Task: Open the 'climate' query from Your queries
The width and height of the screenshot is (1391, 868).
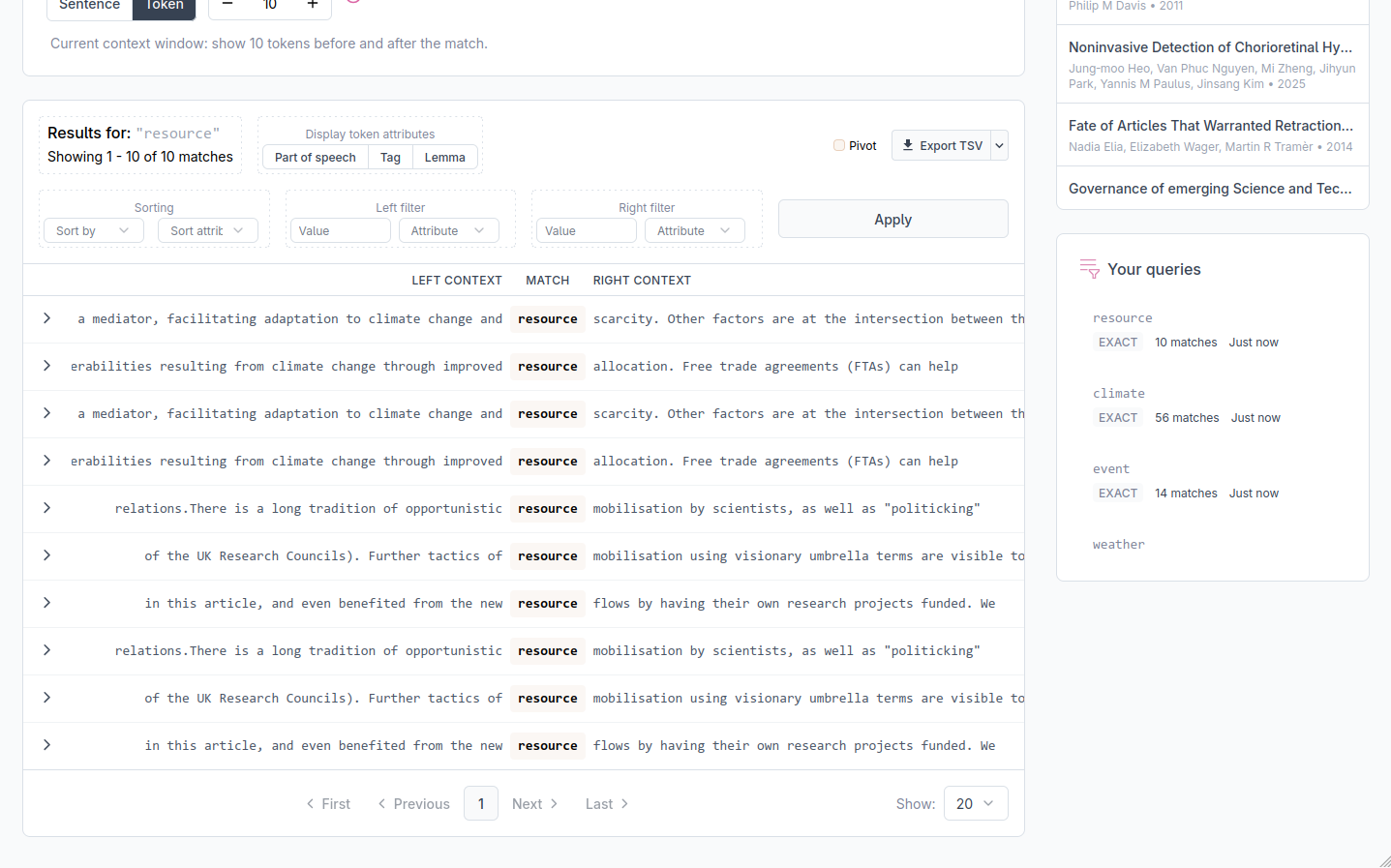Action: pyautogui.click(x=1118, y=394)
